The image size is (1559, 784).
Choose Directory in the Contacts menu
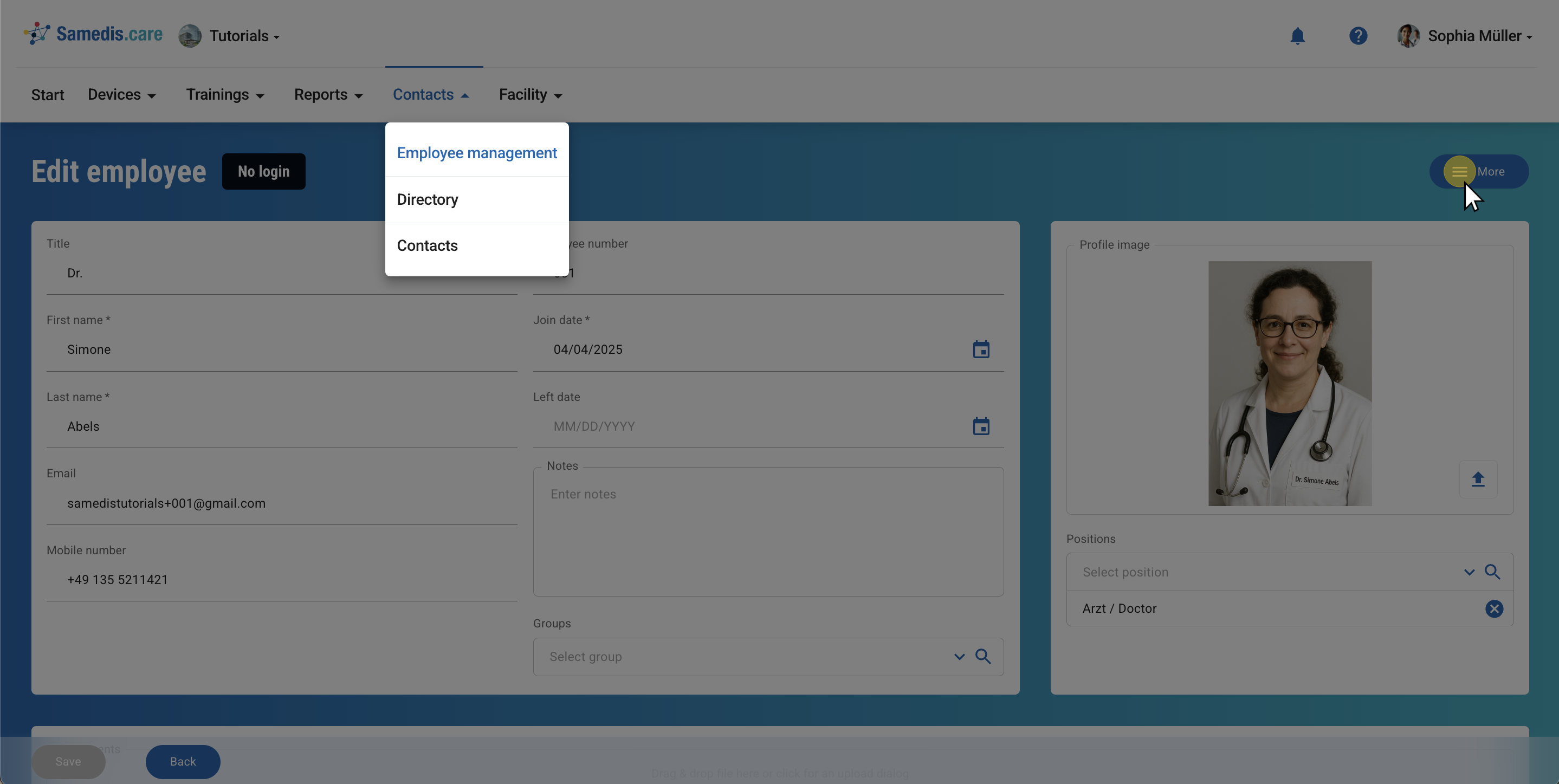[427, 199]
